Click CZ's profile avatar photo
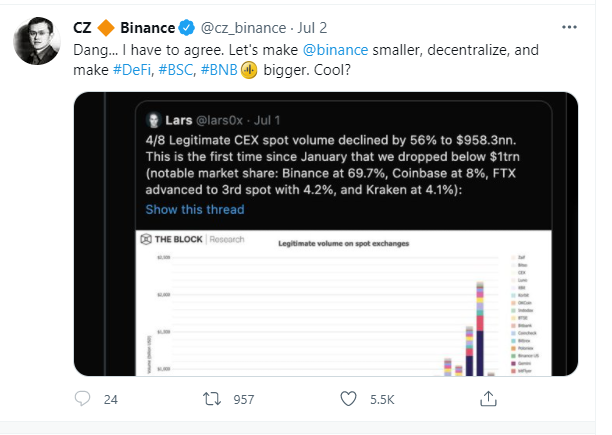 coord(37,41)
